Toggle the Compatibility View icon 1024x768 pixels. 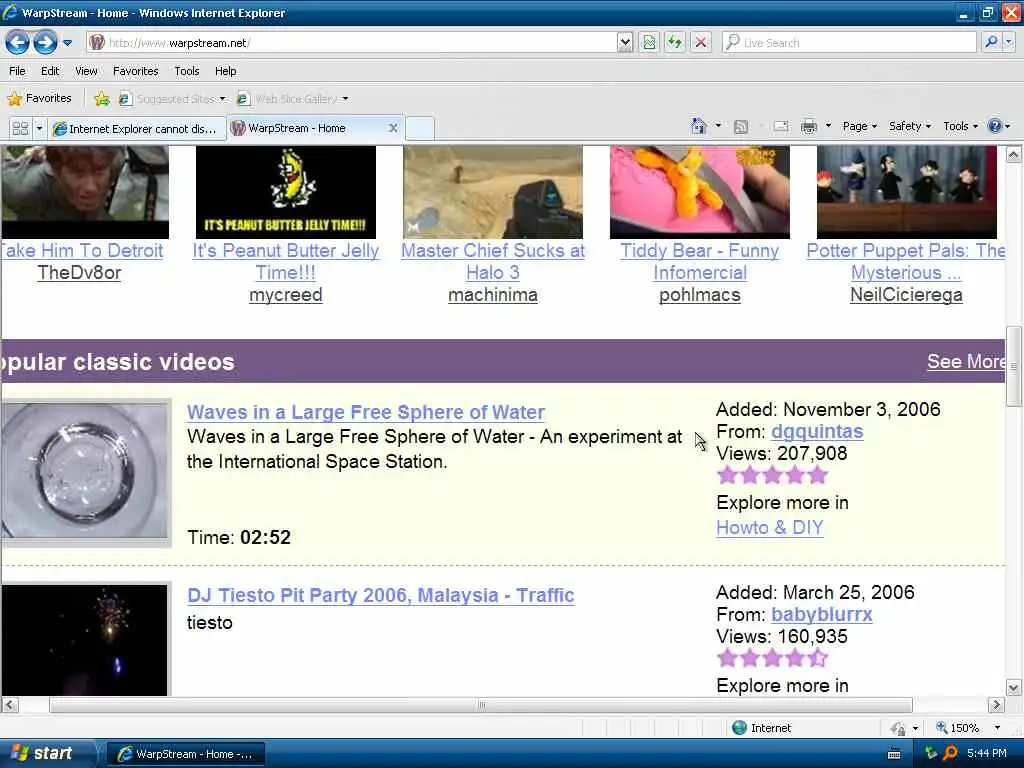point(649,43)
